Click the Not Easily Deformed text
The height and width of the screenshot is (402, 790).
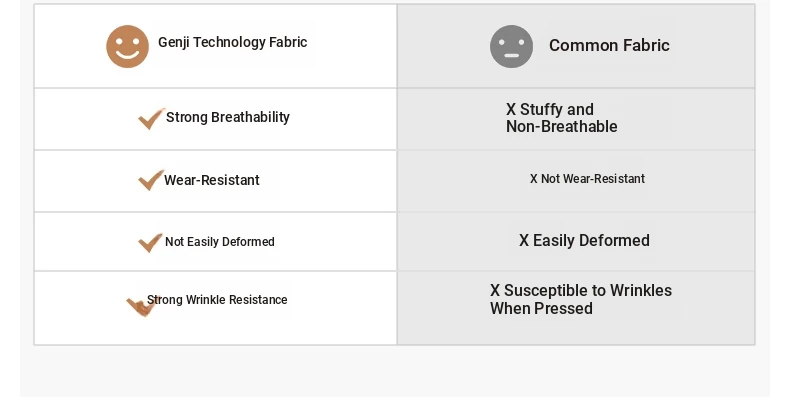(220, 242)
